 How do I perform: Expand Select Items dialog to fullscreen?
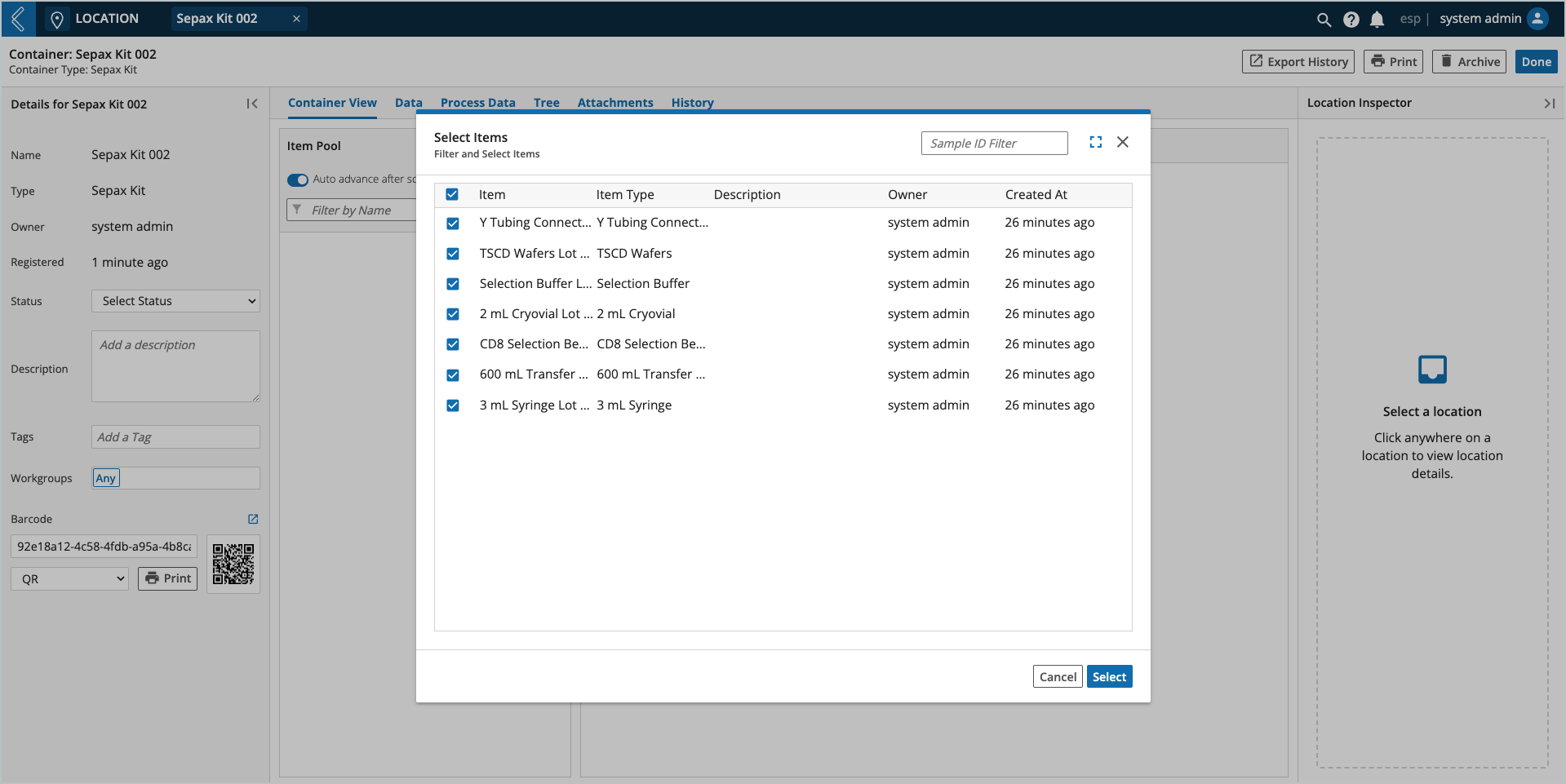[x=1095, y=142]
